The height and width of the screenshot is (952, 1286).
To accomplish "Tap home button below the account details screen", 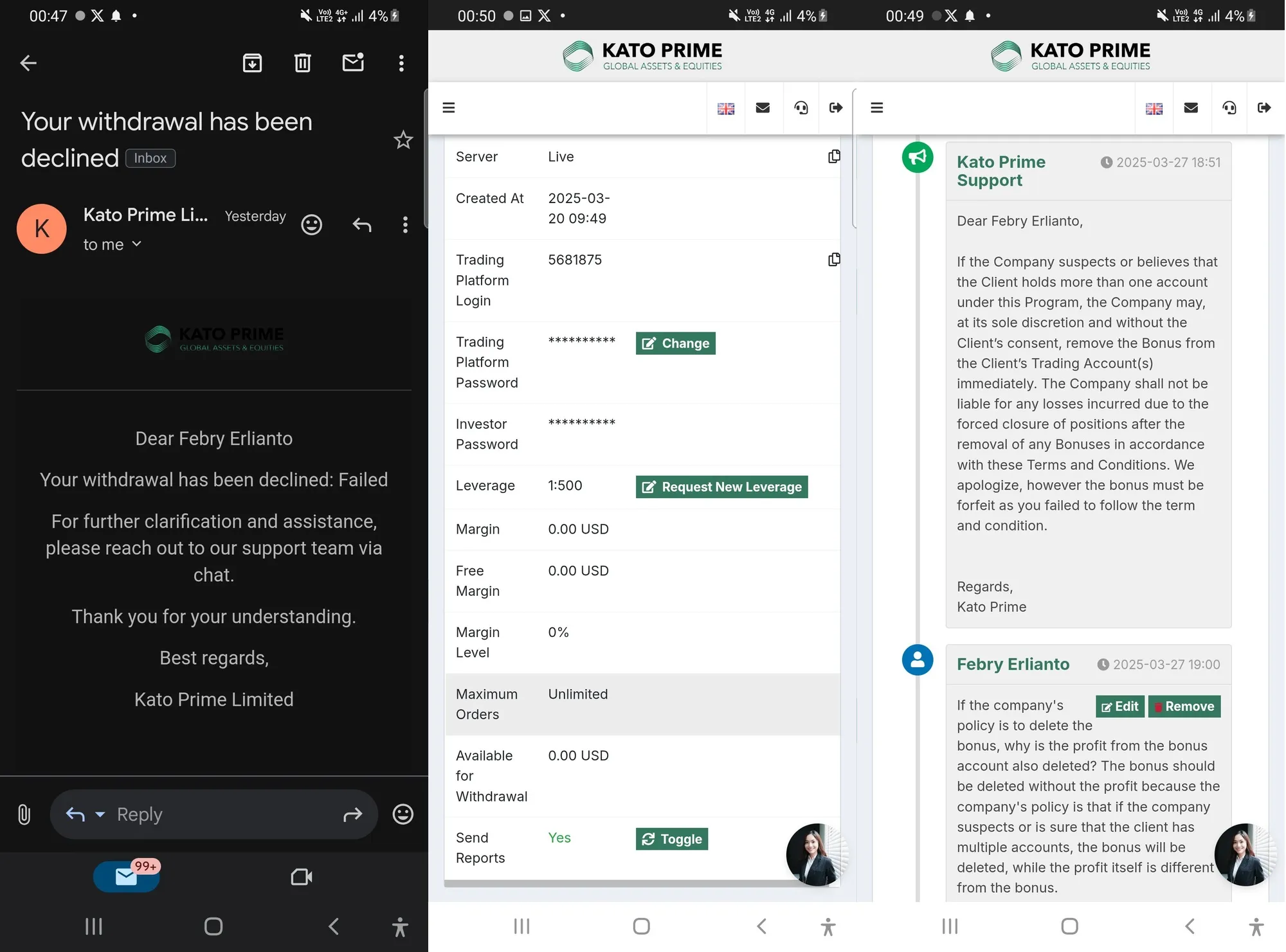I will point(642,926).
